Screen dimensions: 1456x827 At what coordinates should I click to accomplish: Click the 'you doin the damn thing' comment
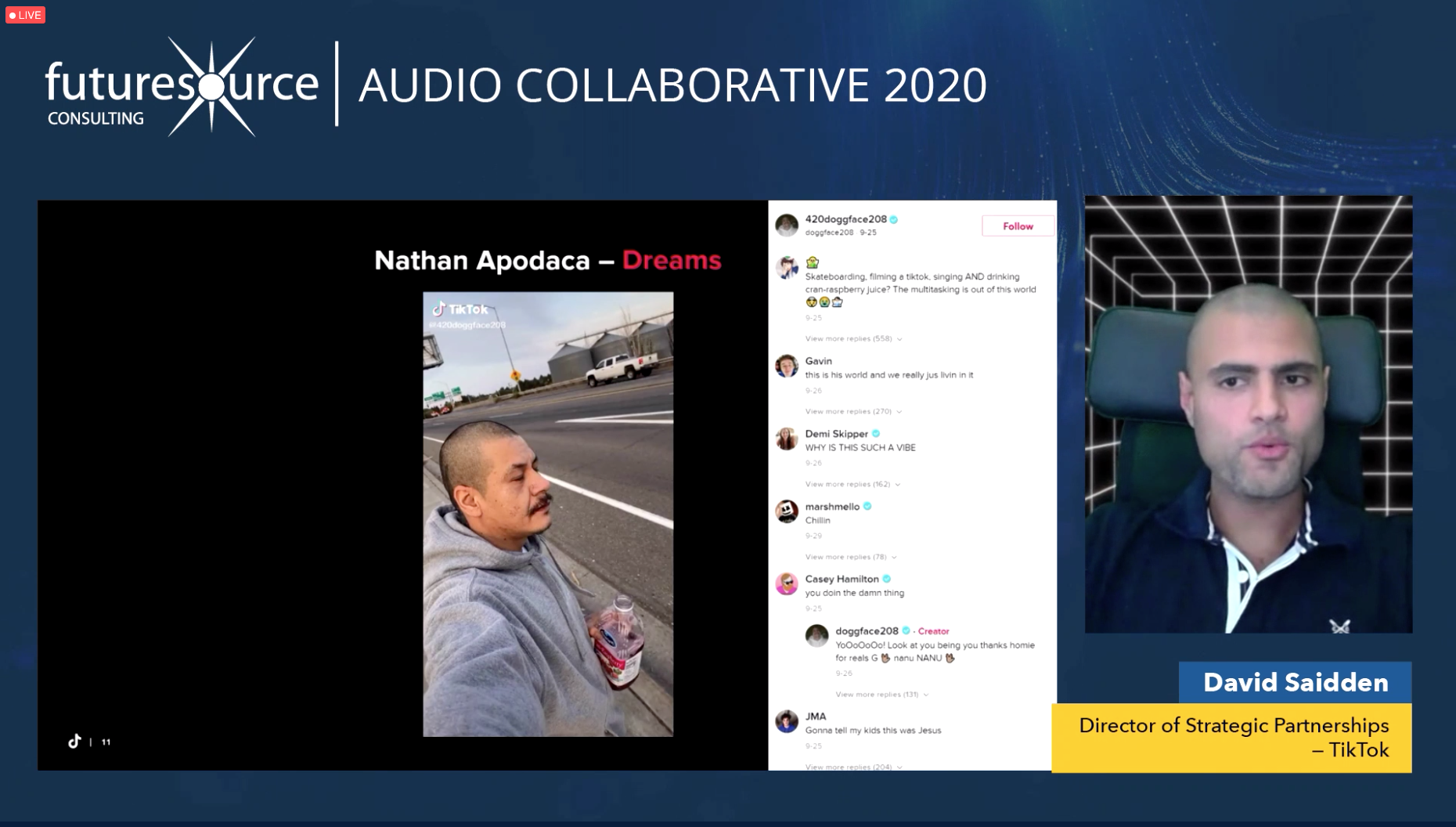tap(855, 593)
